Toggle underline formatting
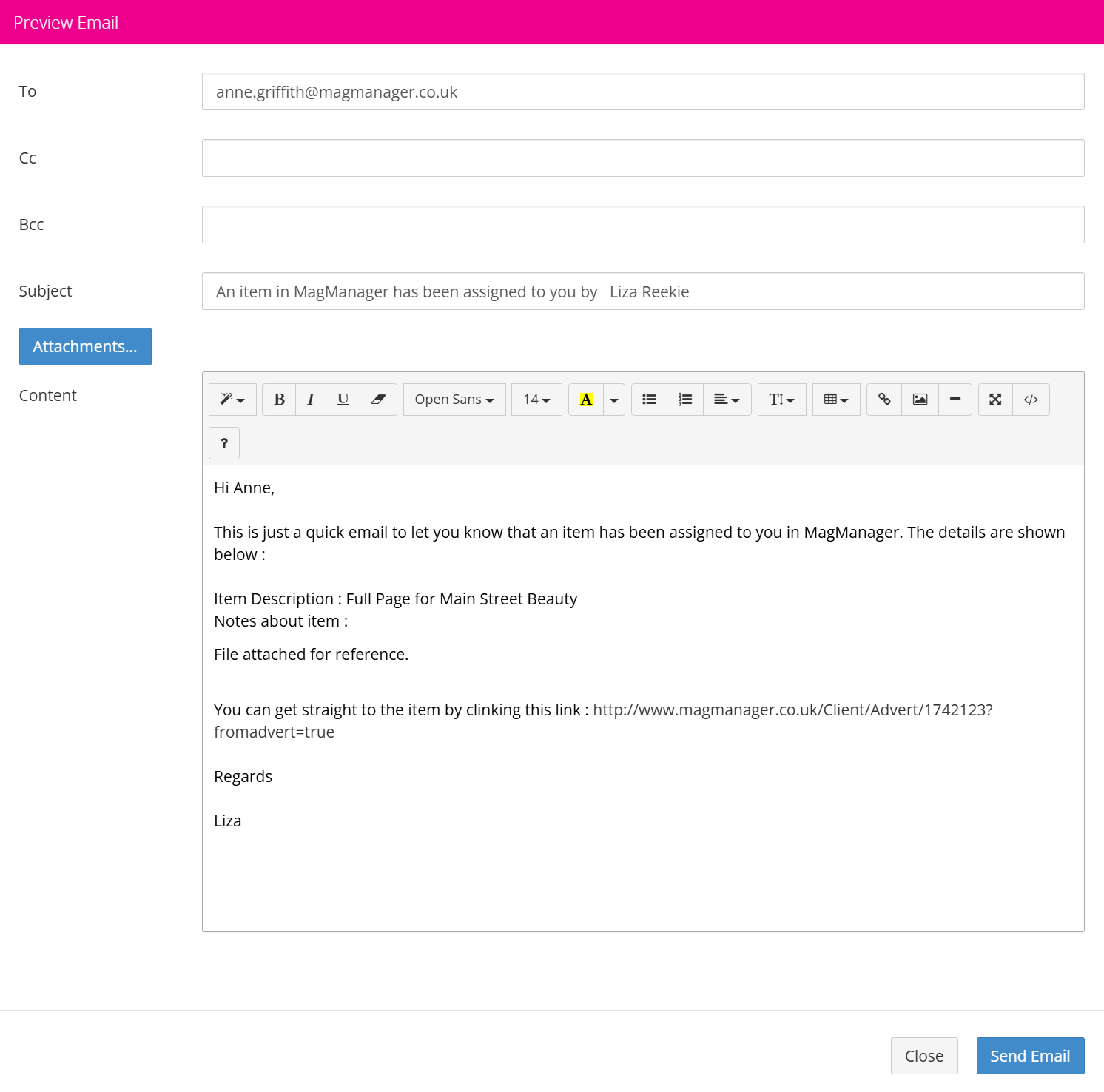Image resolution: width=1104 pixels, height=1092 pixels. tap(343, 400)
